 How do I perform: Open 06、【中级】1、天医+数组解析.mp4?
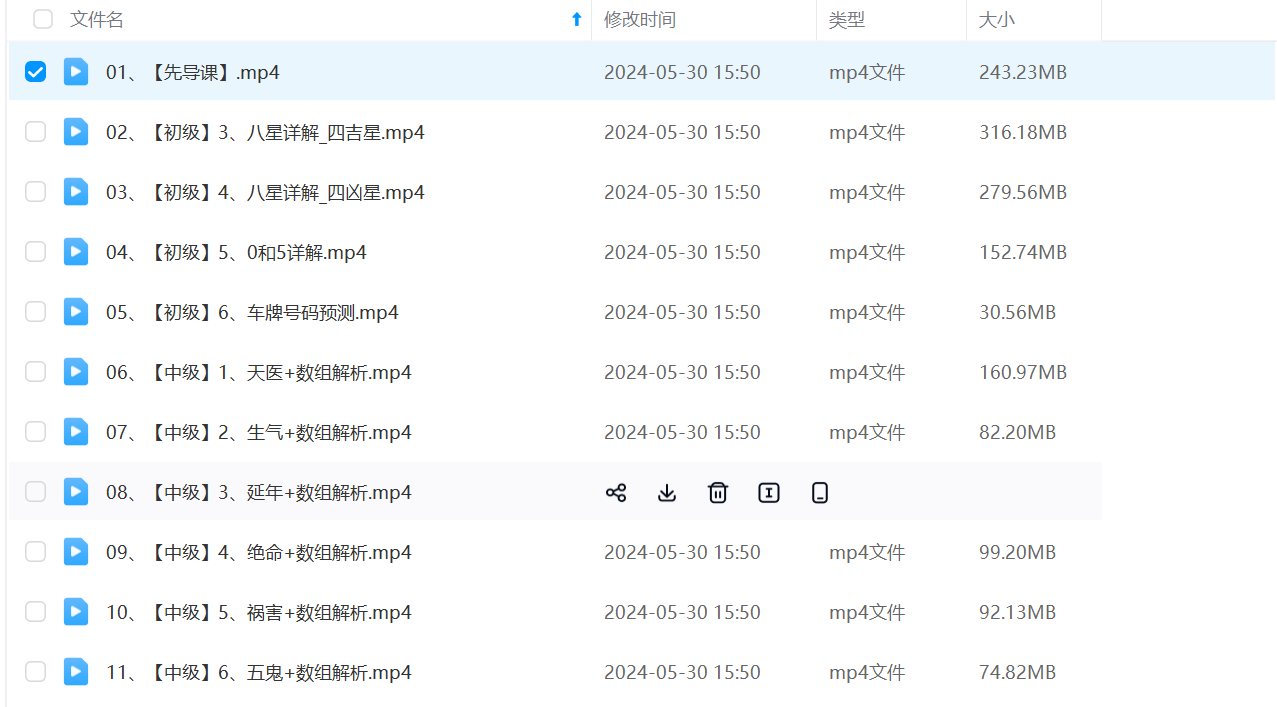coord(258,372)
